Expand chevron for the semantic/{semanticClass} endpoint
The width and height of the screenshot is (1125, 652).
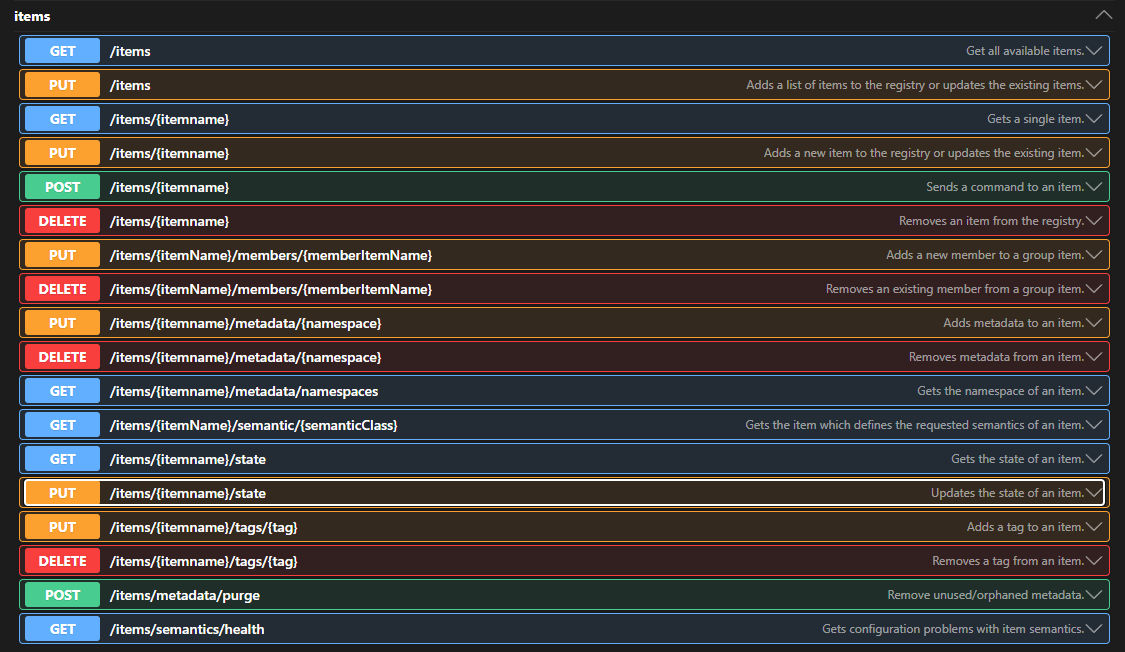coord(1094,425)
